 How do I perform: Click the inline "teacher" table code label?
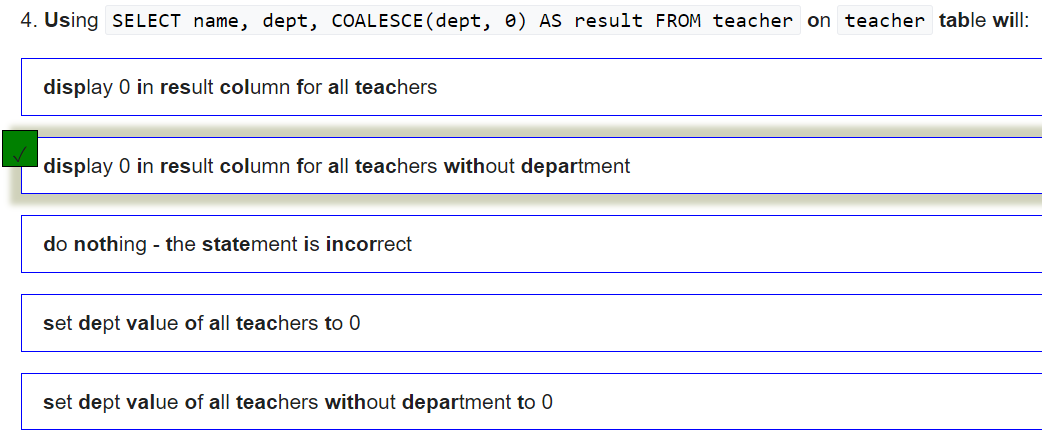tap(885, 21)
